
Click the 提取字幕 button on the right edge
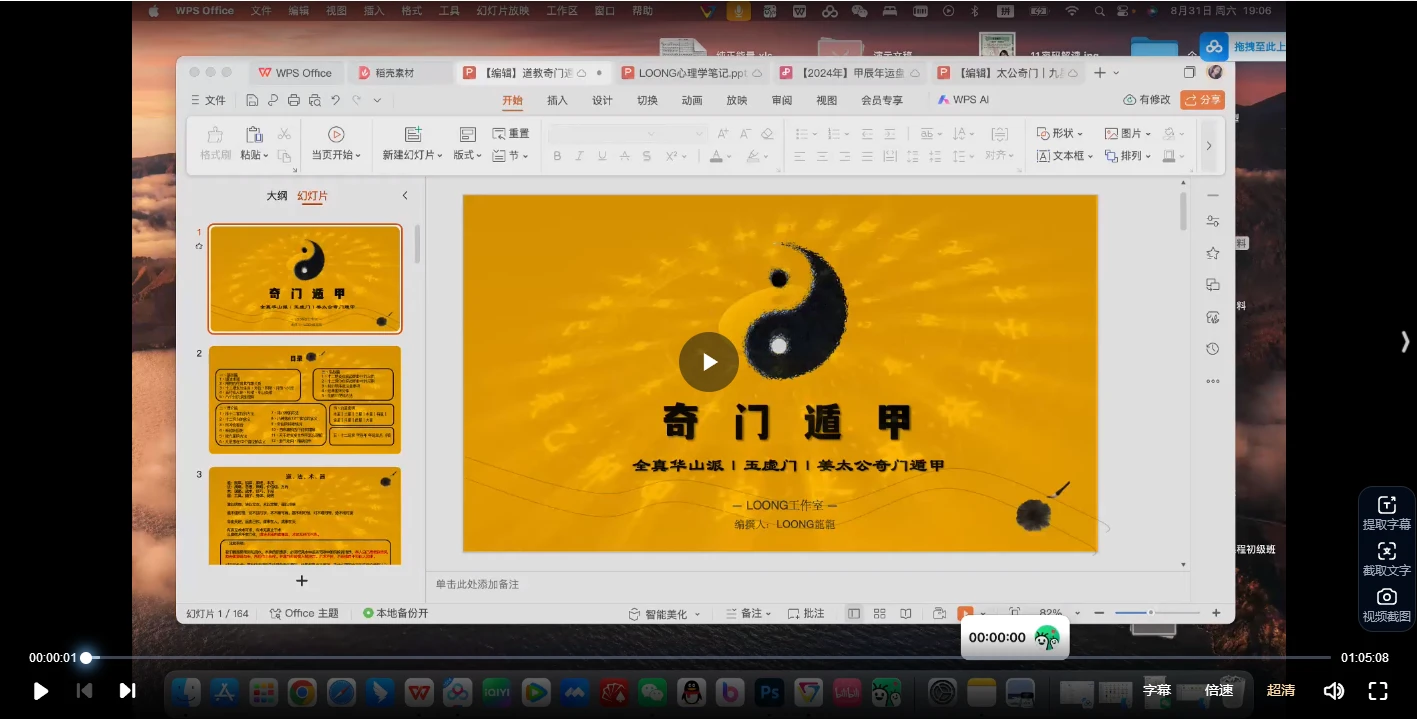tap(1386, 513)
